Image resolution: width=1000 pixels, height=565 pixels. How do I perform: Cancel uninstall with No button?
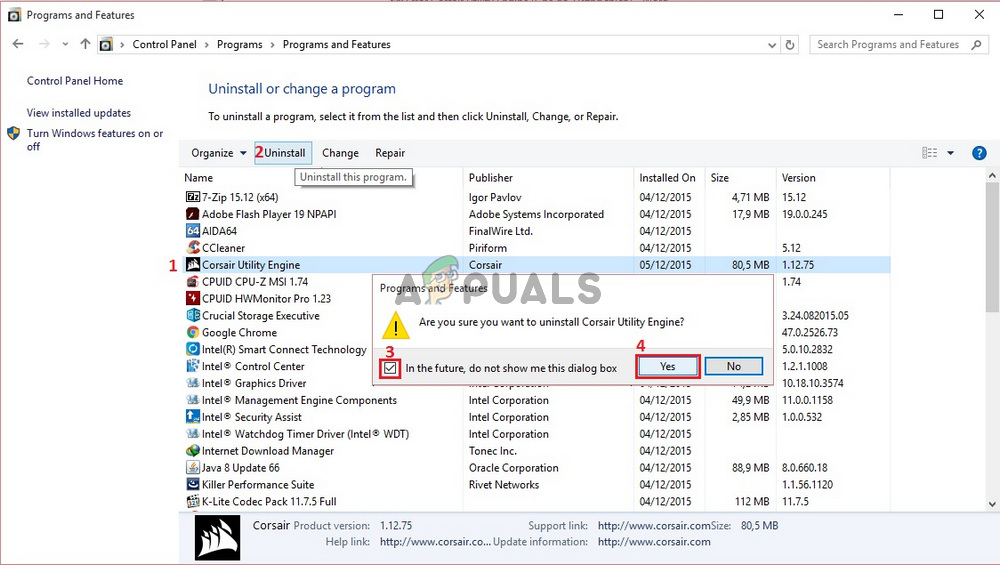733,366
